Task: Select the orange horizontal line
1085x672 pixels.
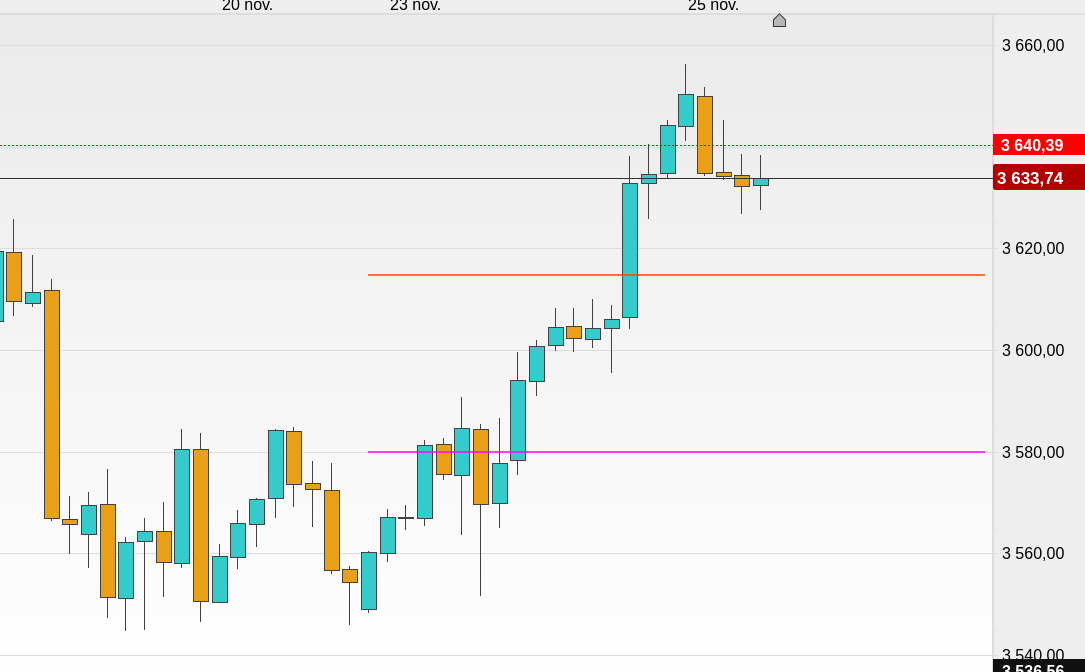Action: (x=500, y=274)
